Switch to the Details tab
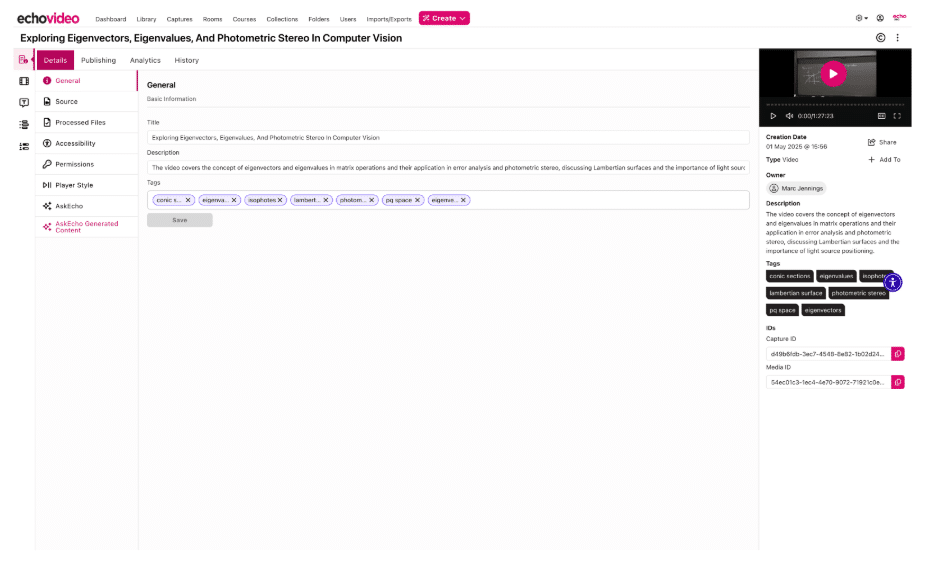This screenshot has width=936, height=572. [x=56, y=60]
